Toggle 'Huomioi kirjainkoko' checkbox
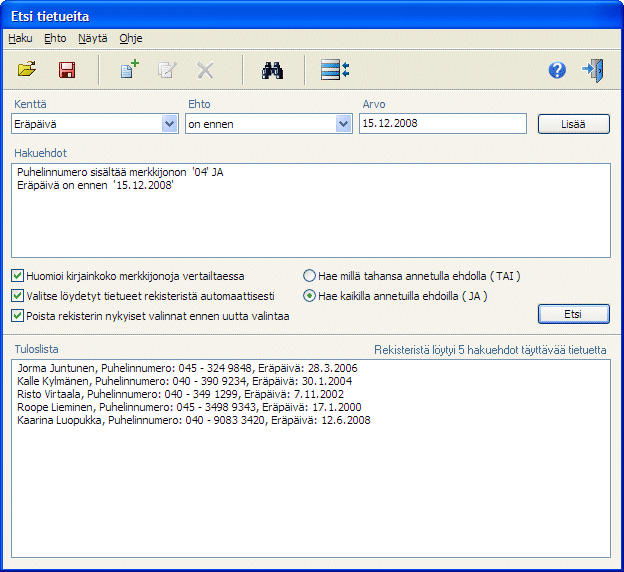Screen dimensions: 624x572 coord(18,276)
